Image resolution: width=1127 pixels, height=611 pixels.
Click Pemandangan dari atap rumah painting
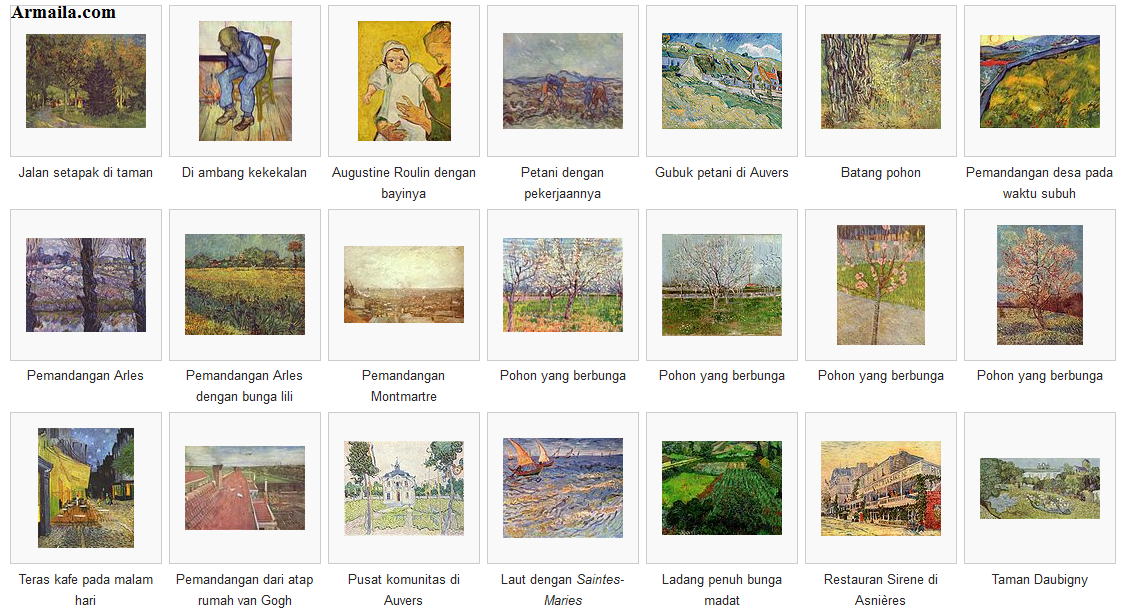pos(245,488)
